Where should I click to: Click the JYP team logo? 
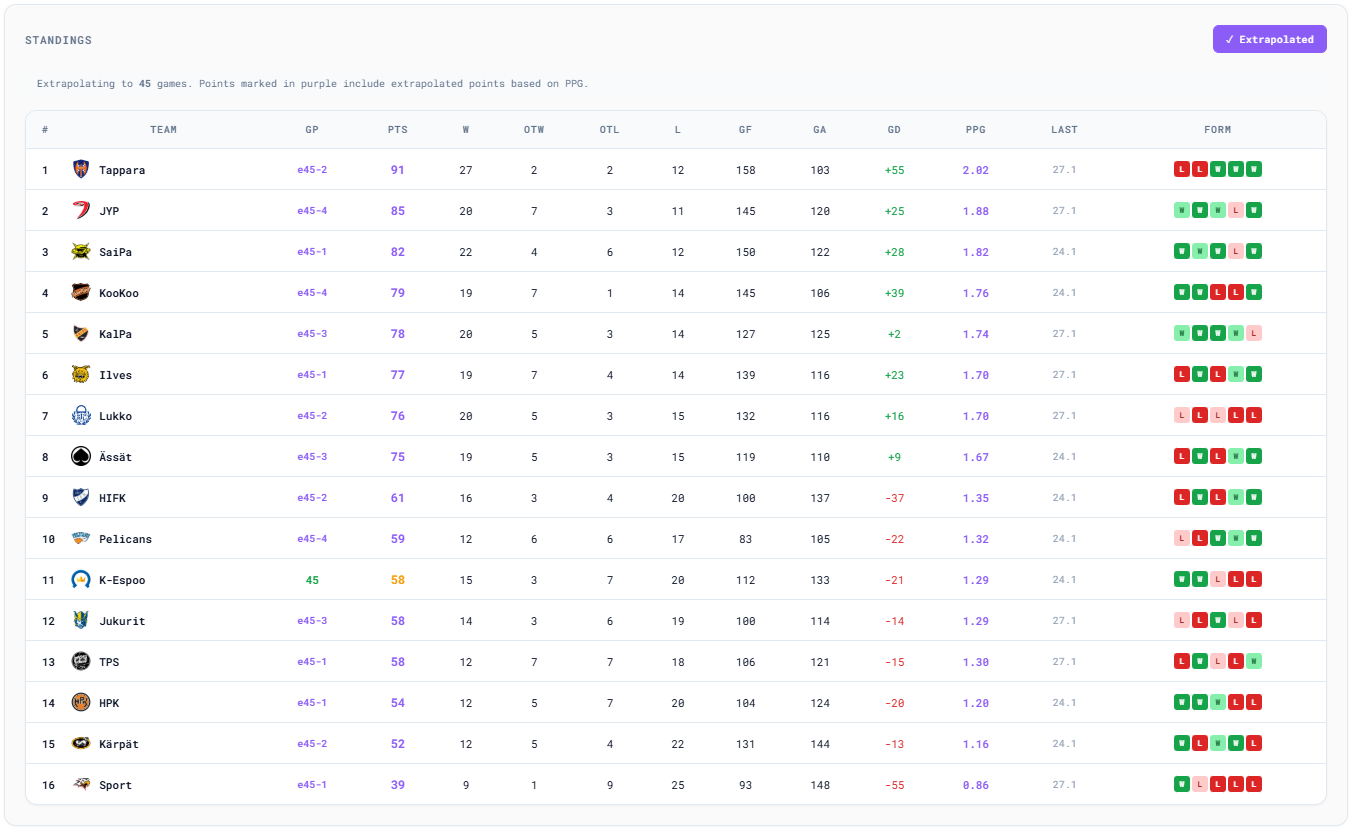tap(81, 211)
